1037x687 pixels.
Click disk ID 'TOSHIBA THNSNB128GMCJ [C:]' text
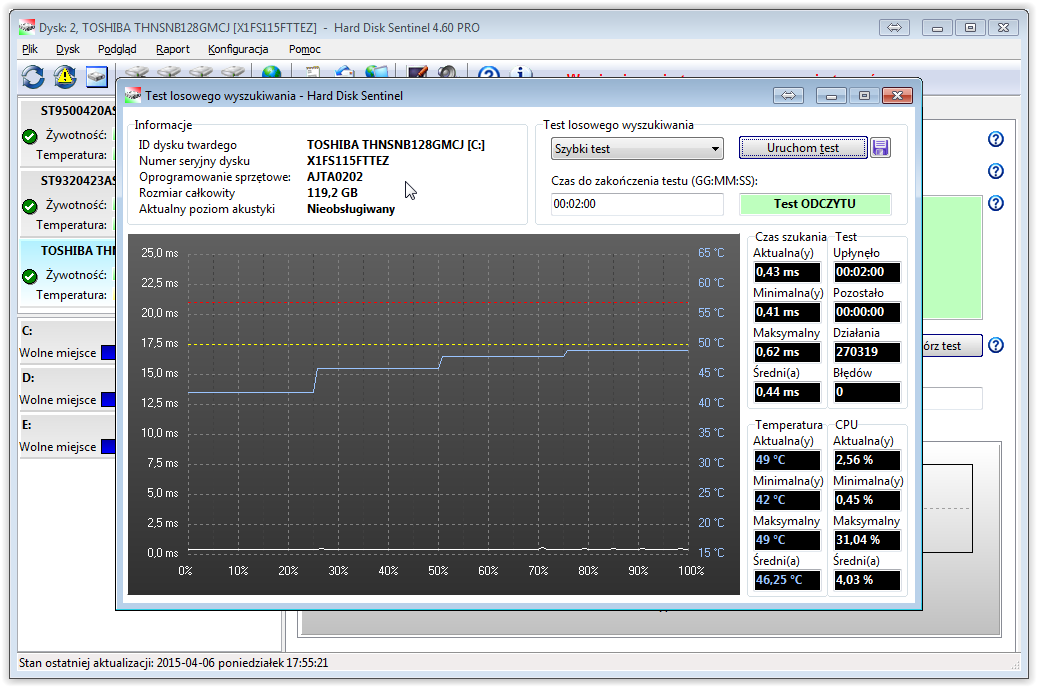point(395,145)
